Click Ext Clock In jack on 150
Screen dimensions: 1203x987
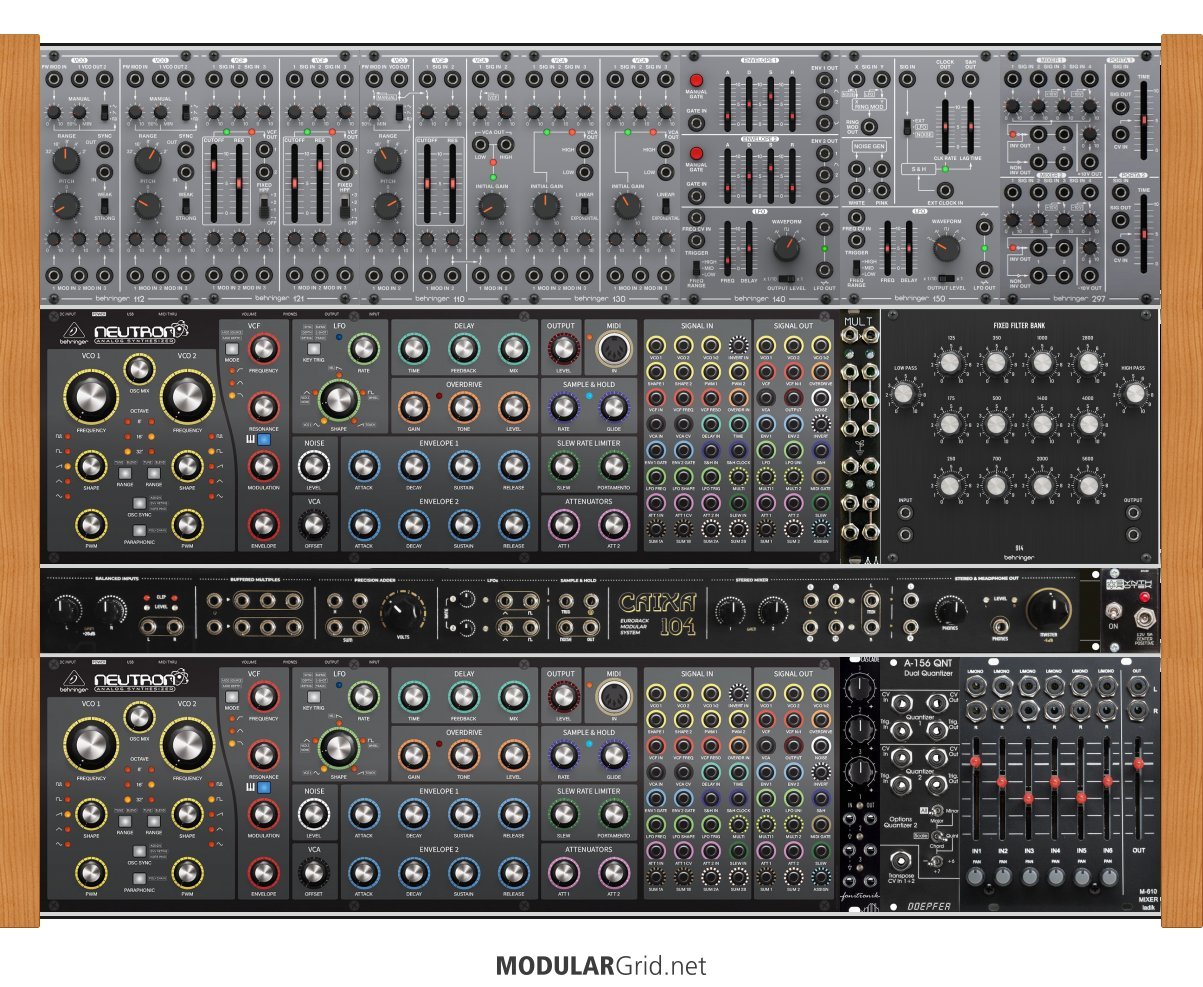coord(945,188)
